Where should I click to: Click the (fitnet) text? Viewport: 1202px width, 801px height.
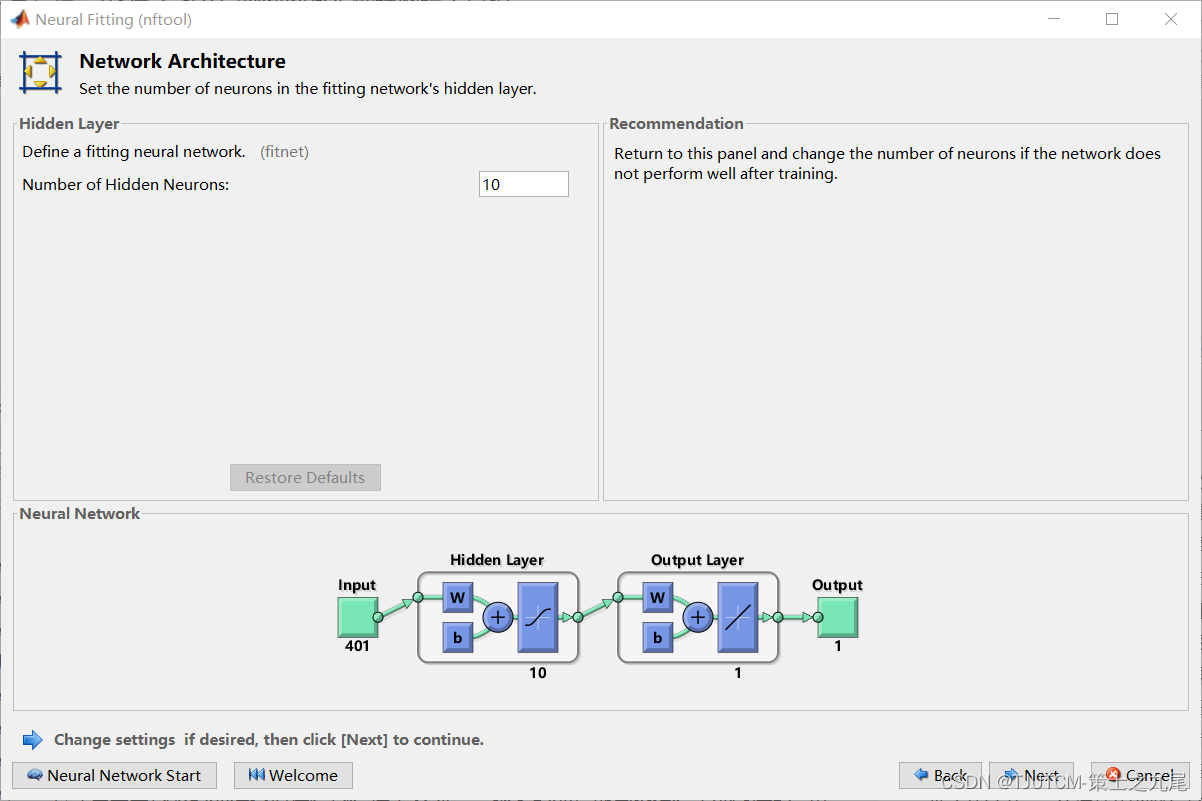point(284,152)
